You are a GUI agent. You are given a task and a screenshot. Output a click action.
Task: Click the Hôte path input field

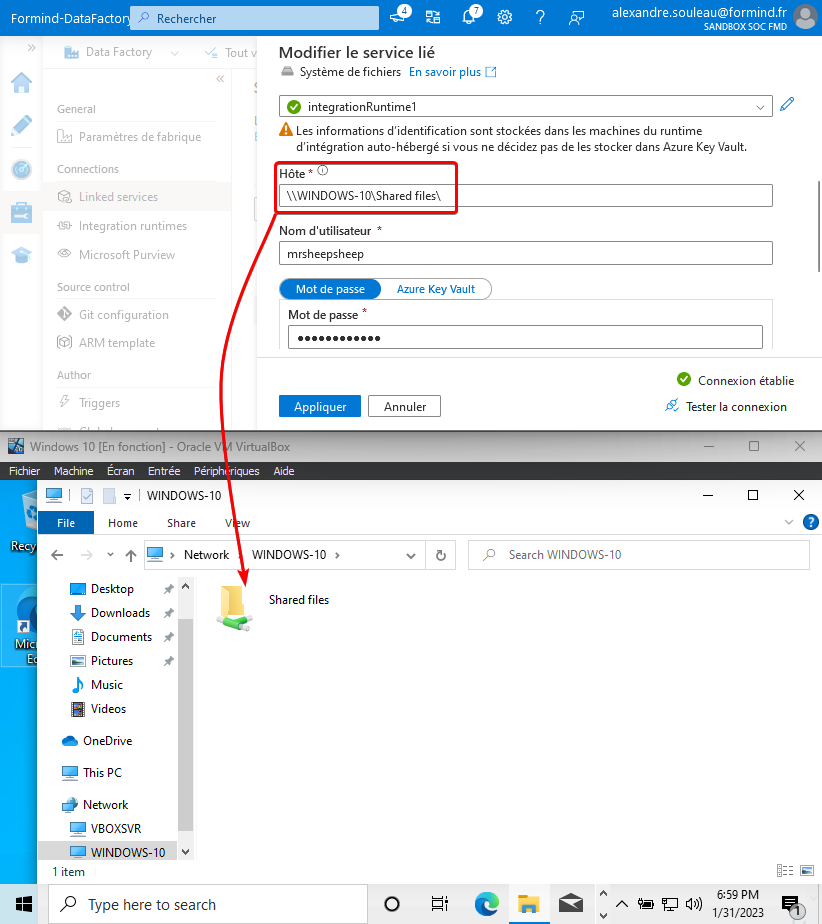526,196
